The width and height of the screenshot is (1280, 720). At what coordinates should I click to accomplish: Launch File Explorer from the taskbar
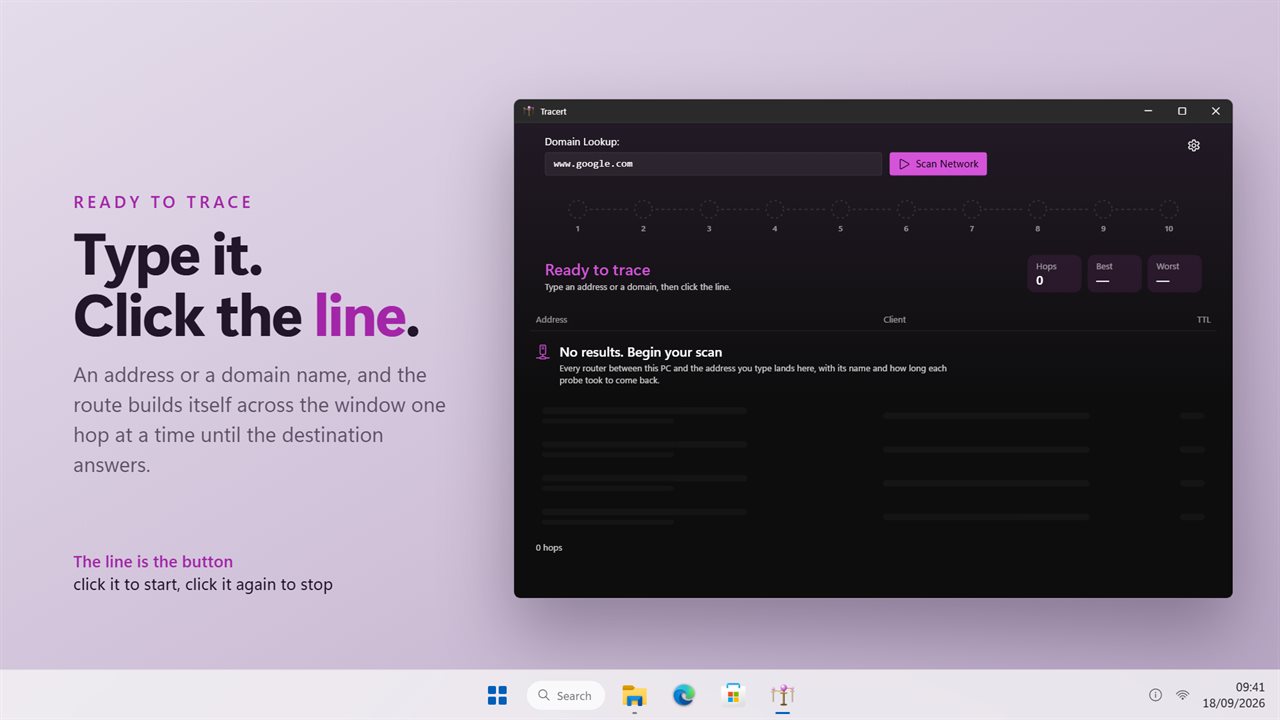pos(634,695)
